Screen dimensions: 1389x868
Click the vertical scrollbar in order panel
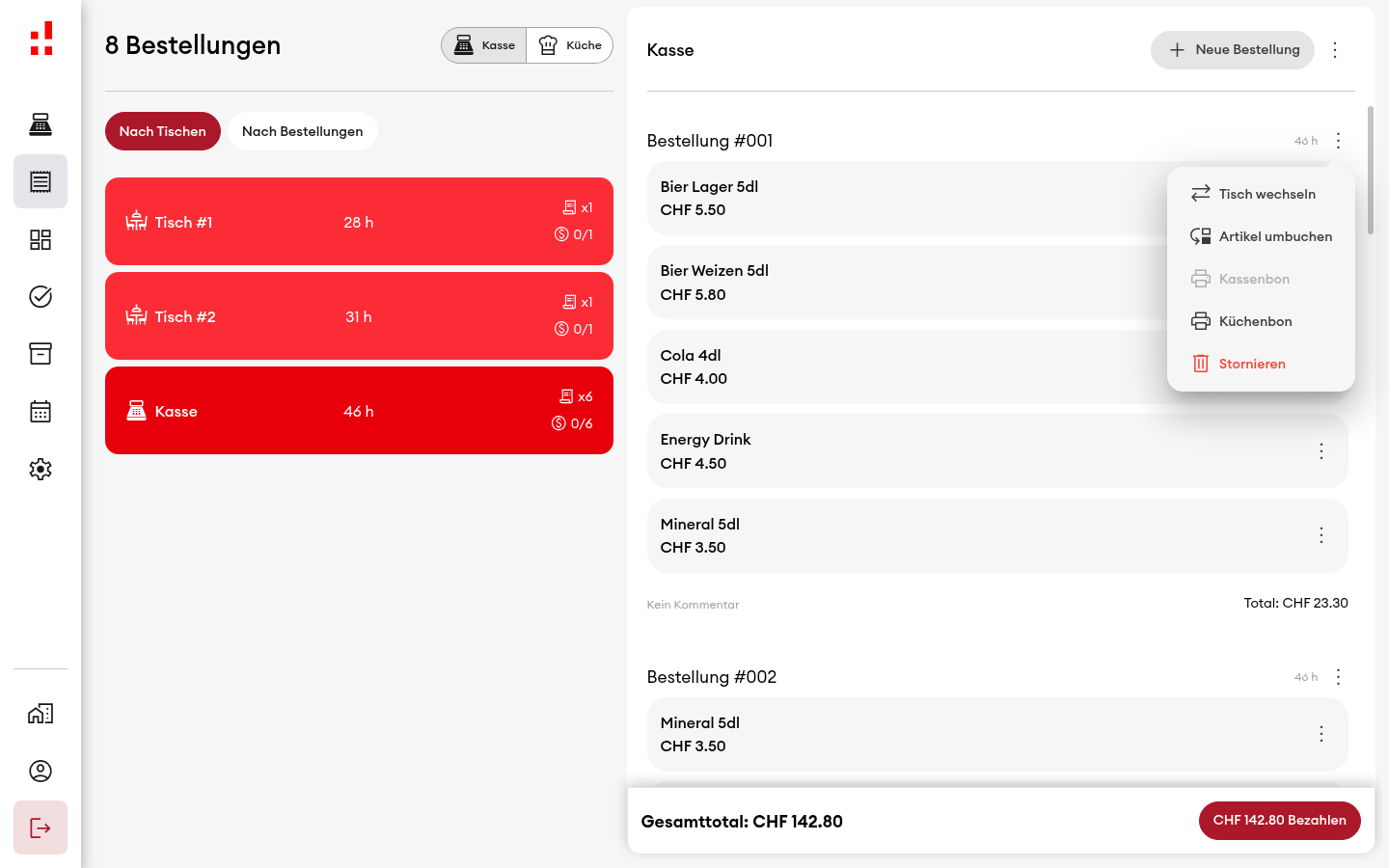1370,171
